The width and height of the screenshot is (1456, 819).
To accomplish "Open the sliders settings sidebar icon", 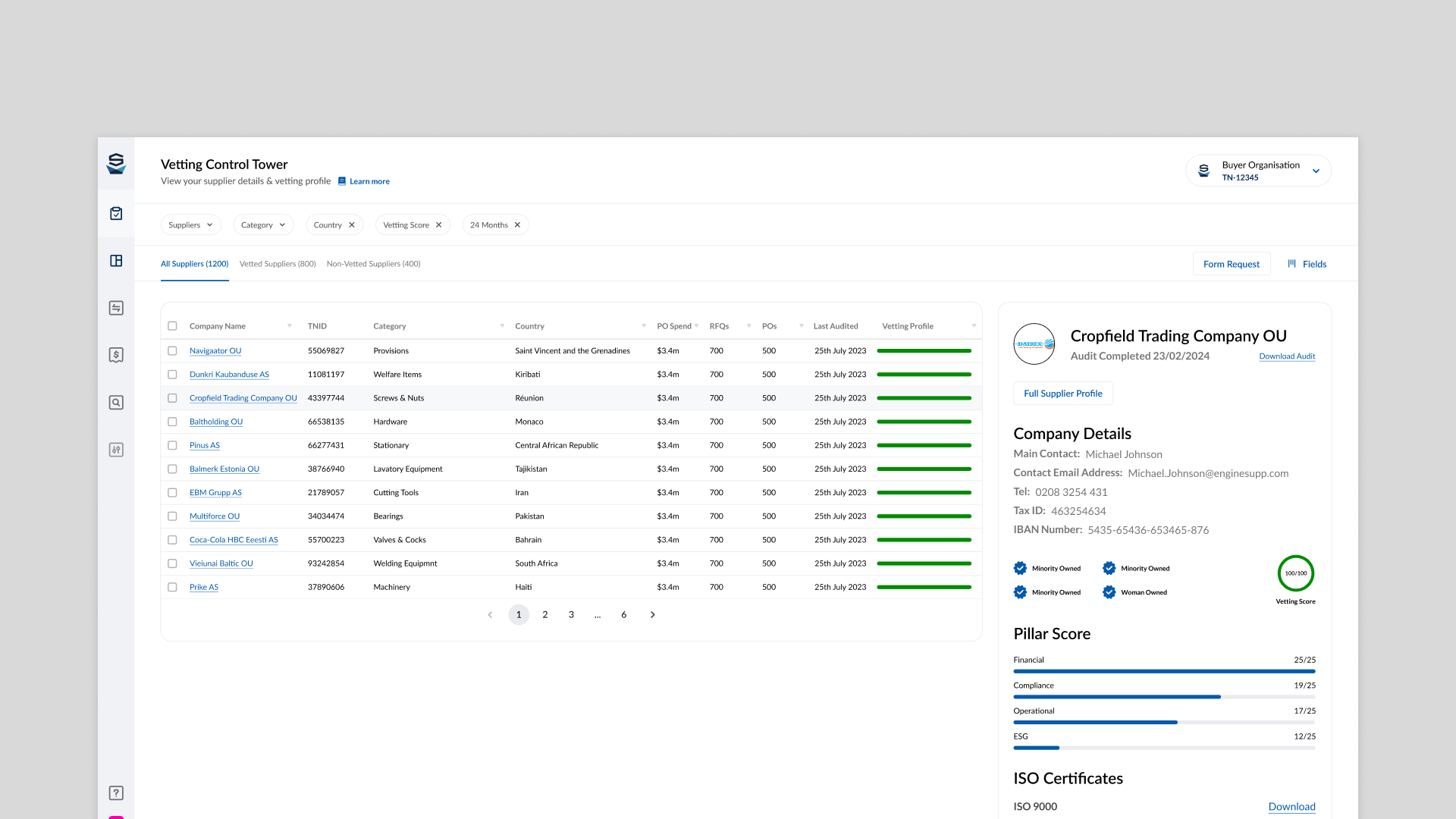I will 116,450.
